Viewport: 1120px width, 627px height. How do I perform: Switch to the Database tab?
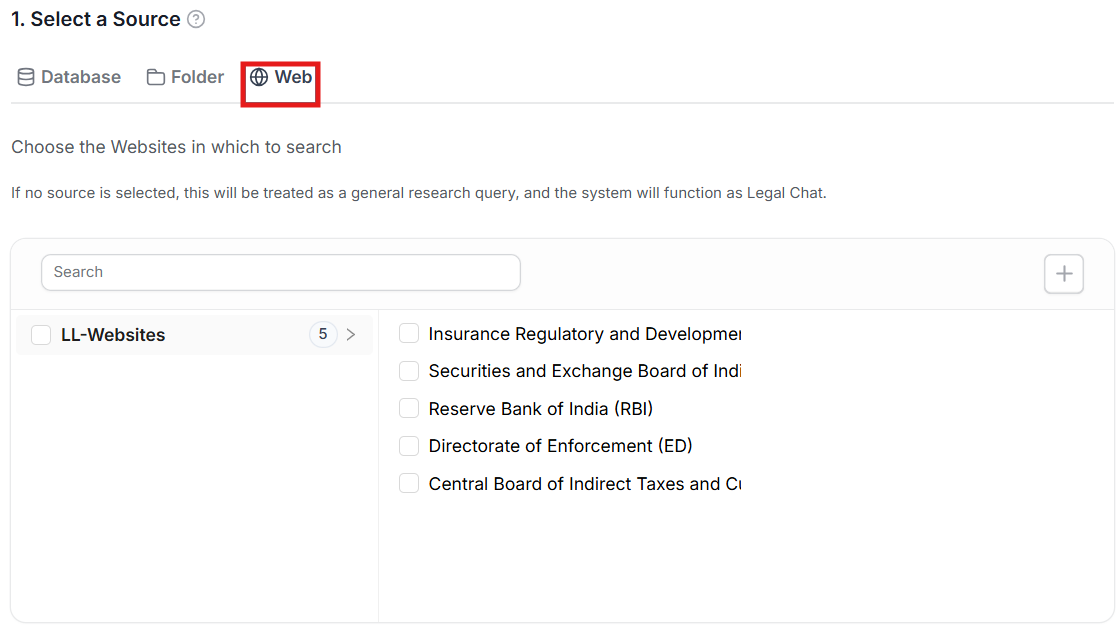coord(80,77)
